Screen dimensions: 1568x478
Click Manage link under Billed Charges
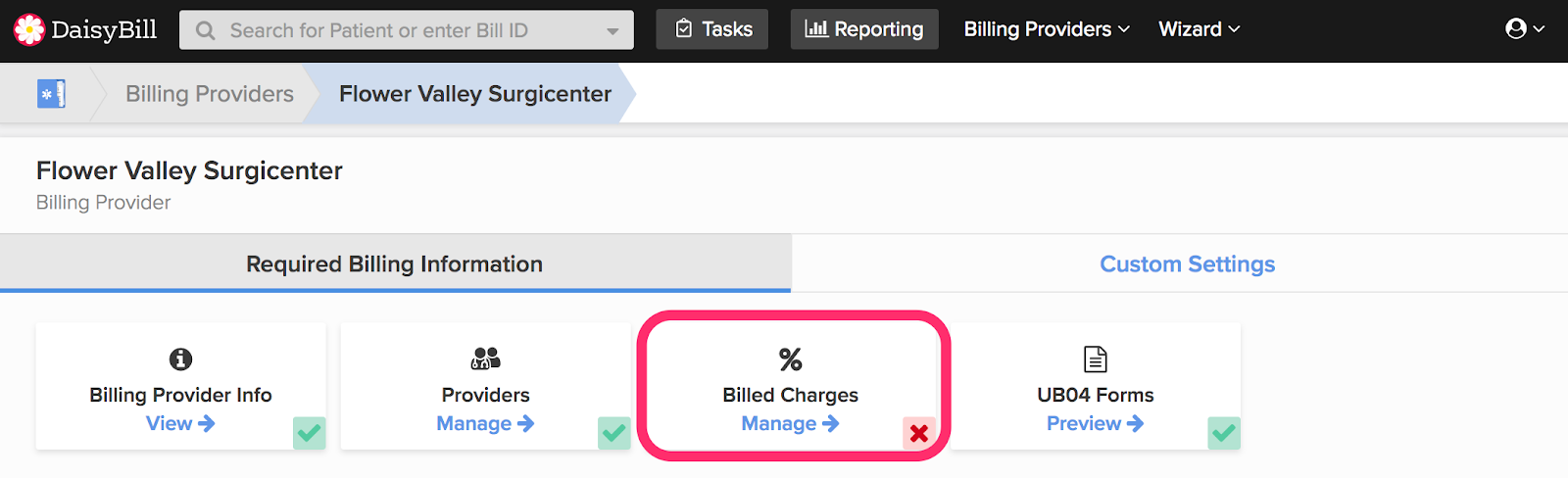pos(789,423)
